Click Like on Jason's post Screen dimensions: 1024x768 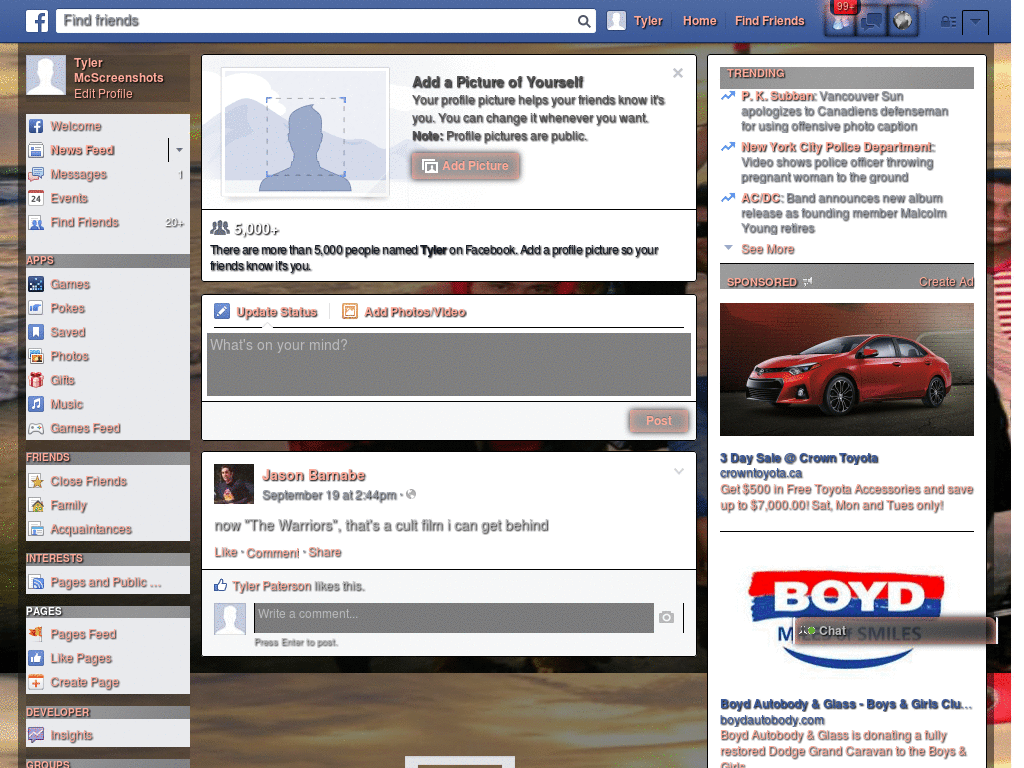click(226, 552)
